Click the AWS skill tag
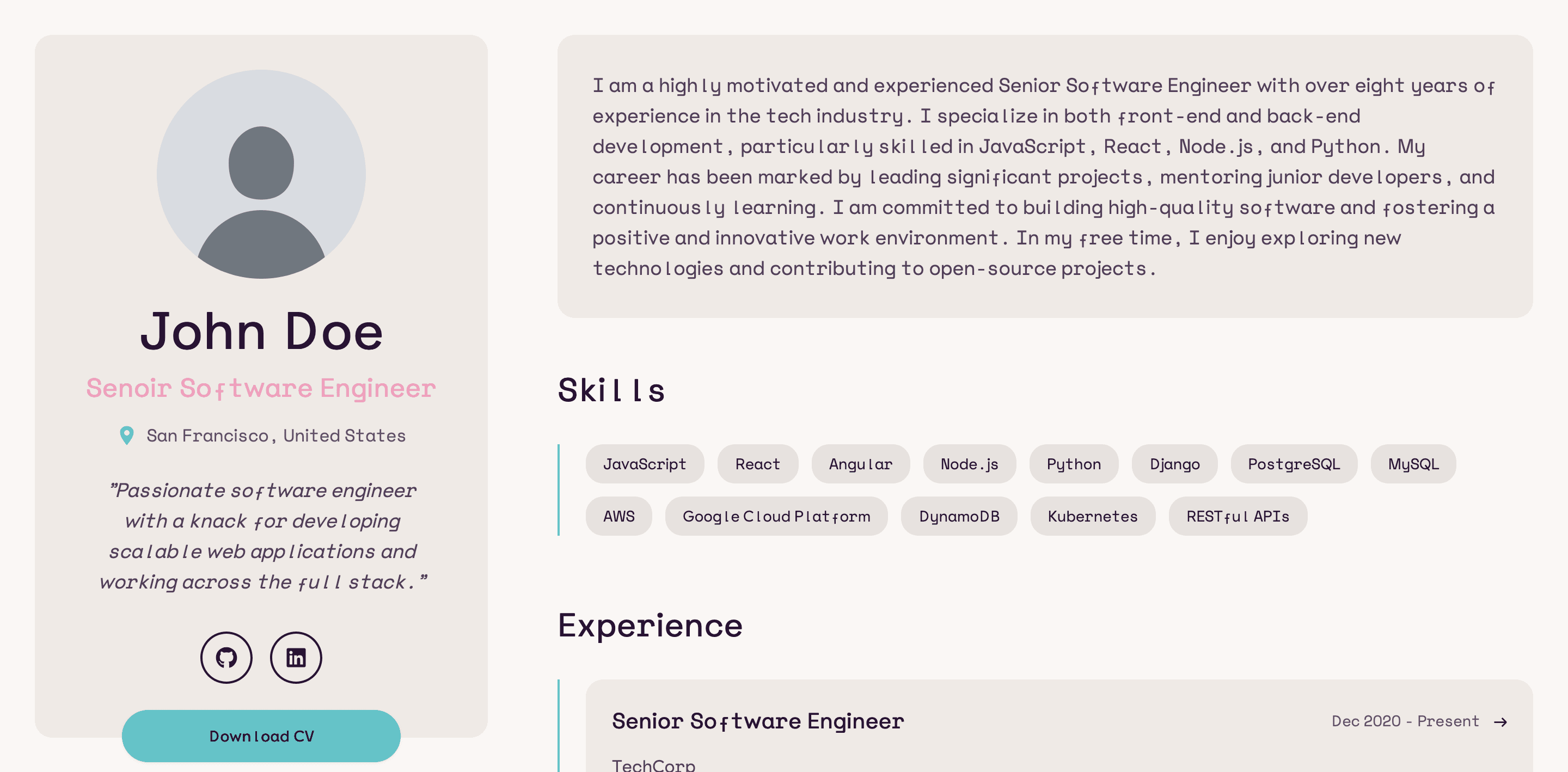Viewport: 1568px width, 772px height. 618,516
